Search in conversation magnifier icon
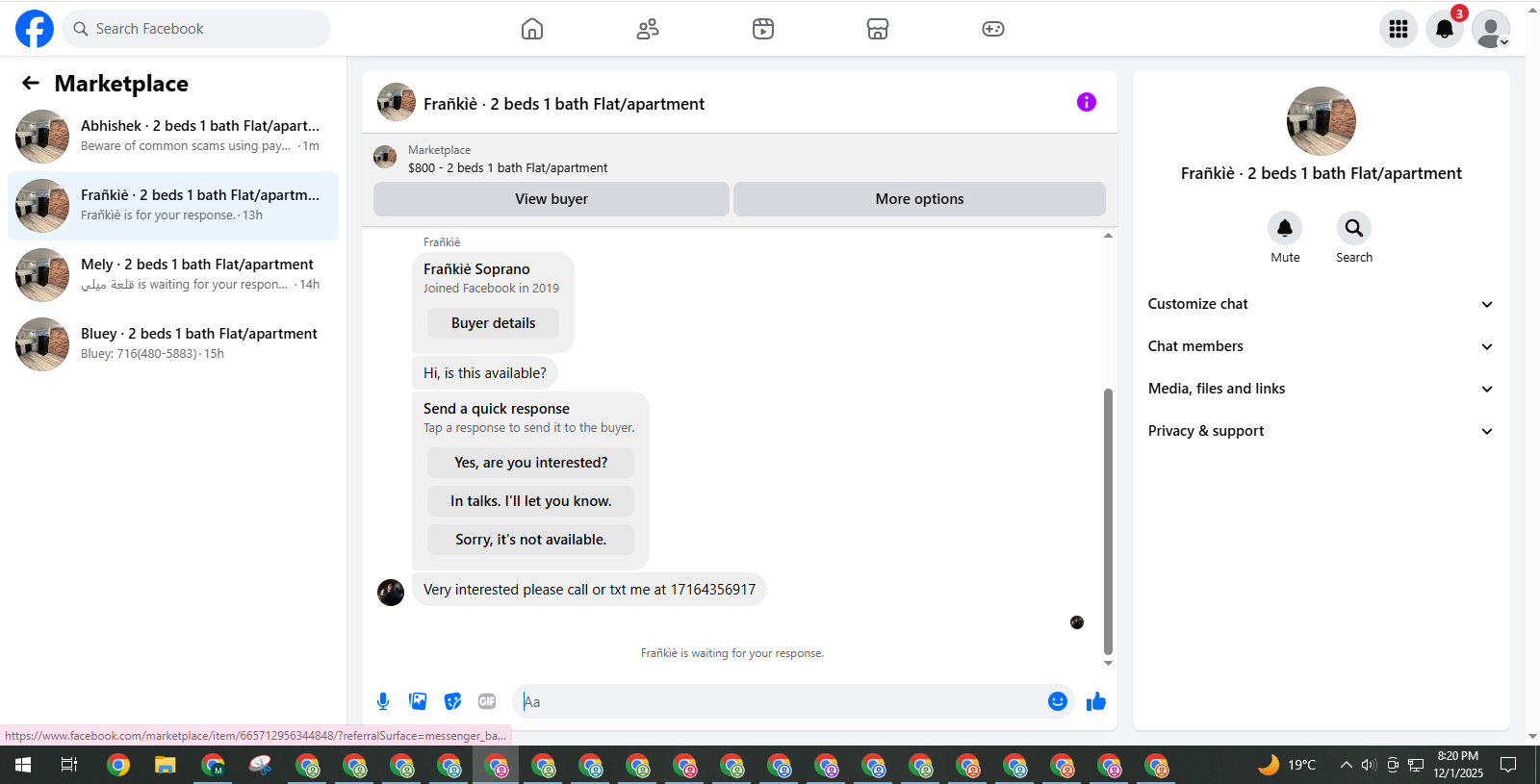Image resolution: width=1540 pixels, height=784 pixels. pos(1354,228)
